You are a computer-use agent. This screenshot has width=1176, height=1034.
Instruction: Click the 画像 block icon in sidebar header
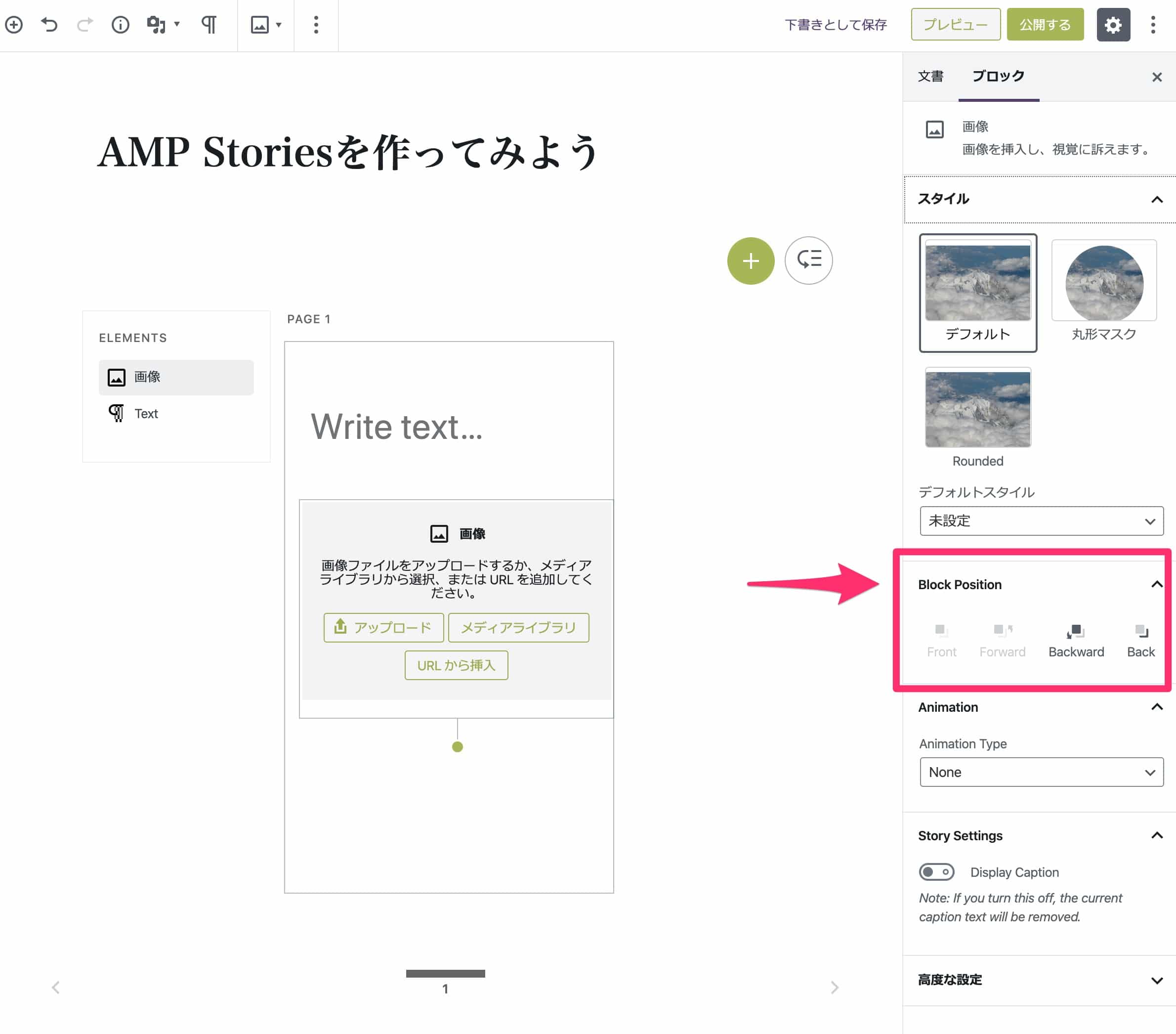[934, 129]
